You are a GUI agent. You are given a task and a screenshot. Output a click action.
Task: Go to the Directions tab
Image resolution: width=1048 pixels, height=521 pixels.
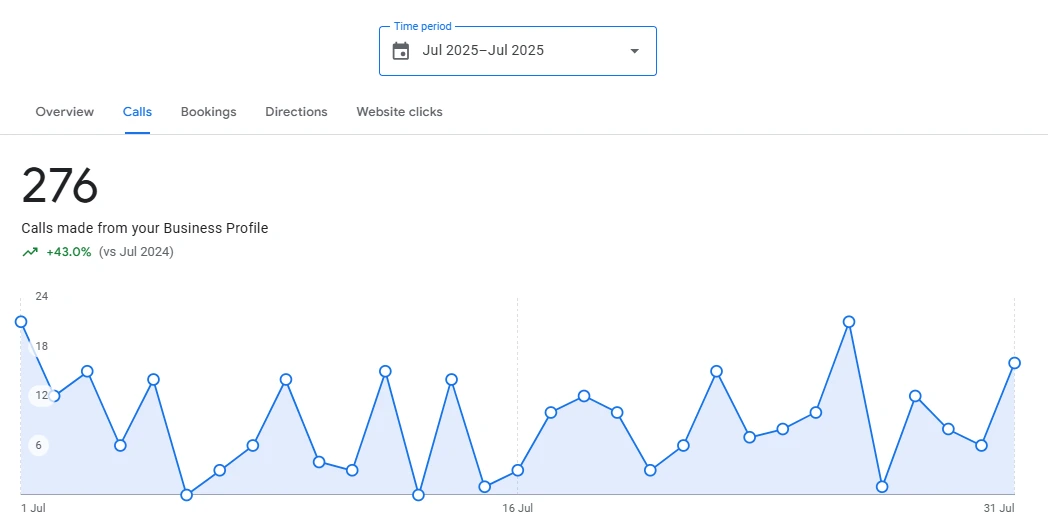(296, 112)
